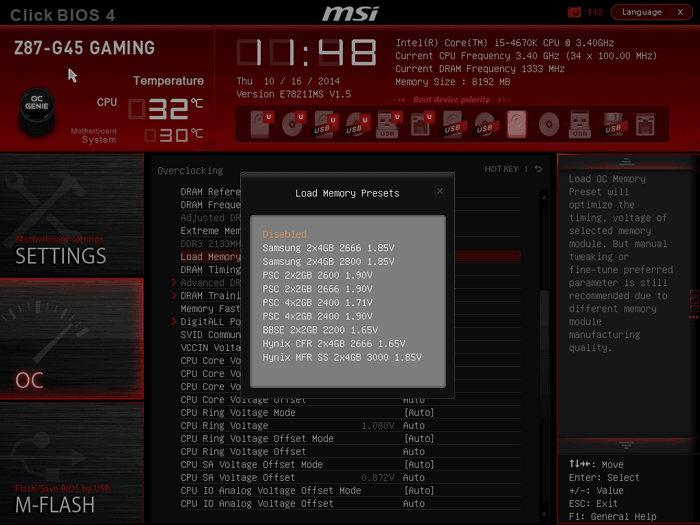The height and width of the screenshot is (525, 700).
Task: Select the Load Memory Preset row
Action: [x=350, y=257]
